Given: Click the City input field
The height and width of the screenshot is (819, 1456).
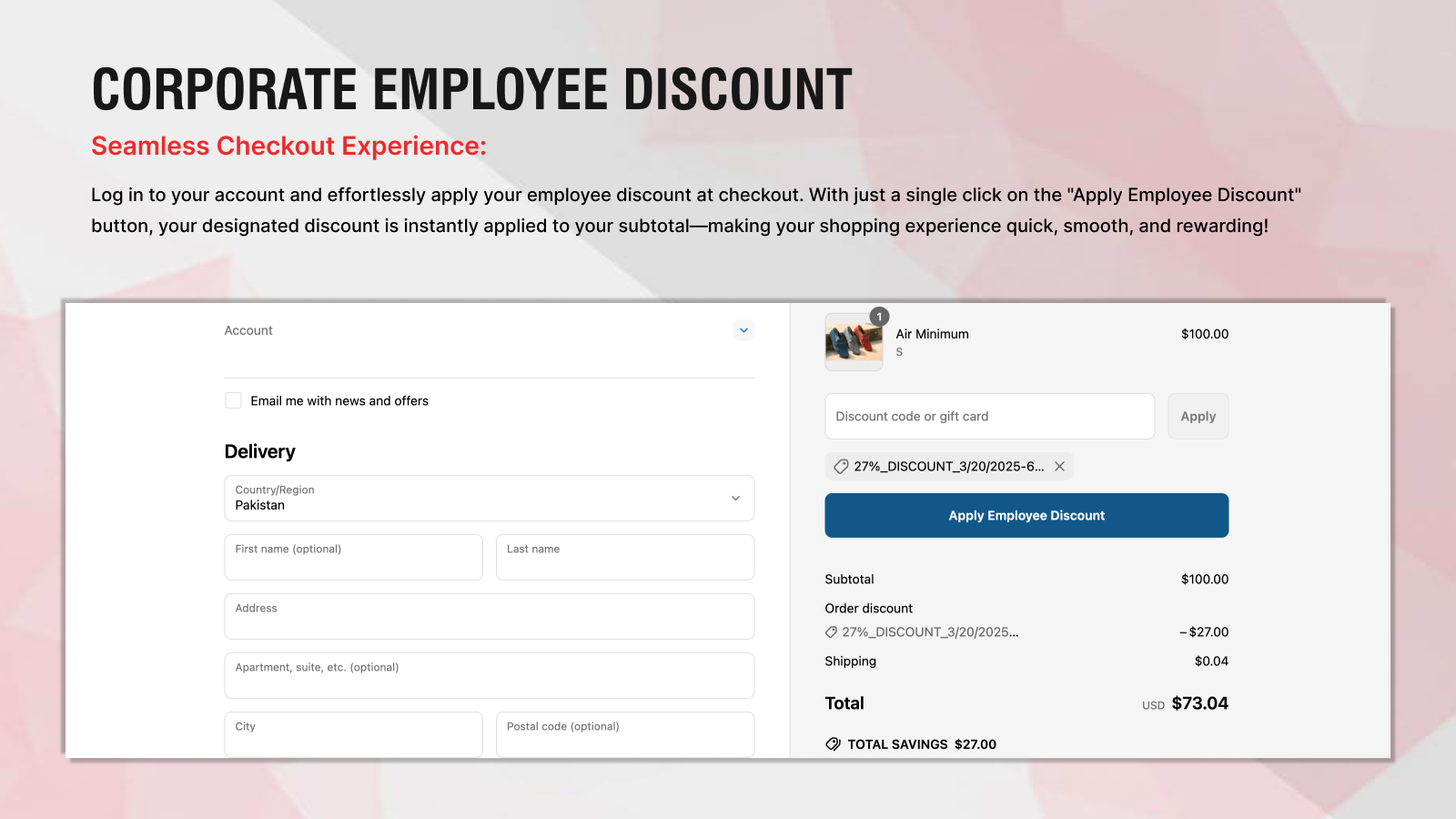Looking at the screenshot, I should point(353,733).
